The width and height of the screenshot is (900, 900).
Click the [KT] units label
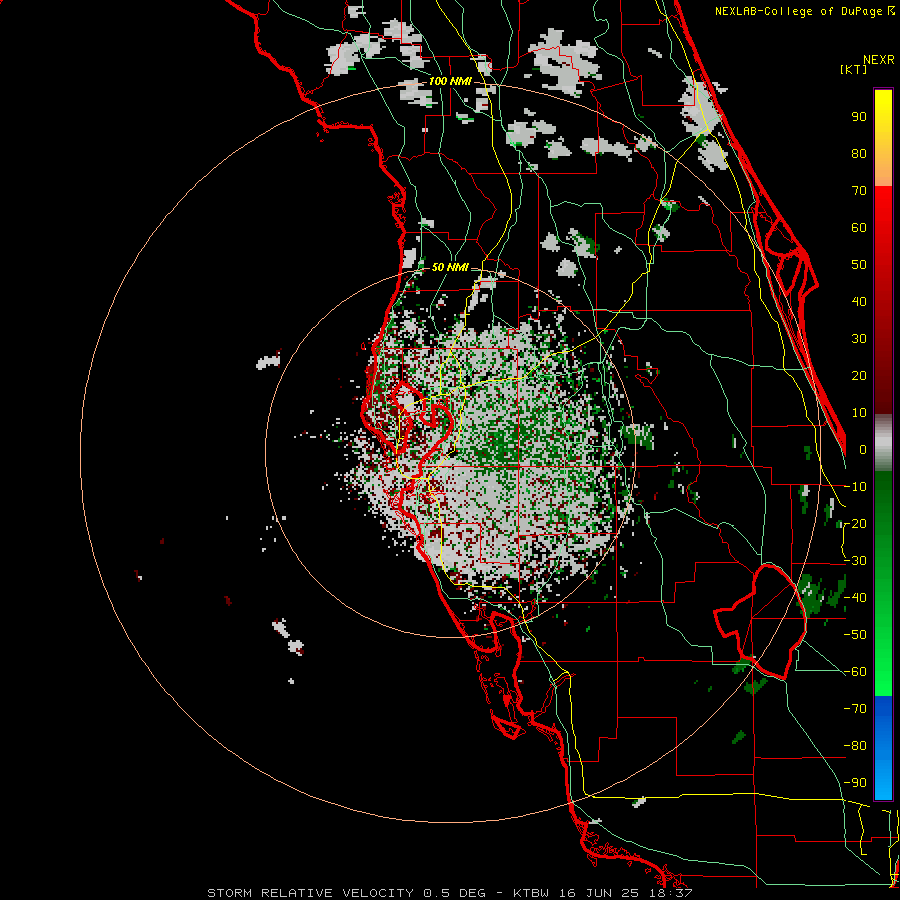853,69
